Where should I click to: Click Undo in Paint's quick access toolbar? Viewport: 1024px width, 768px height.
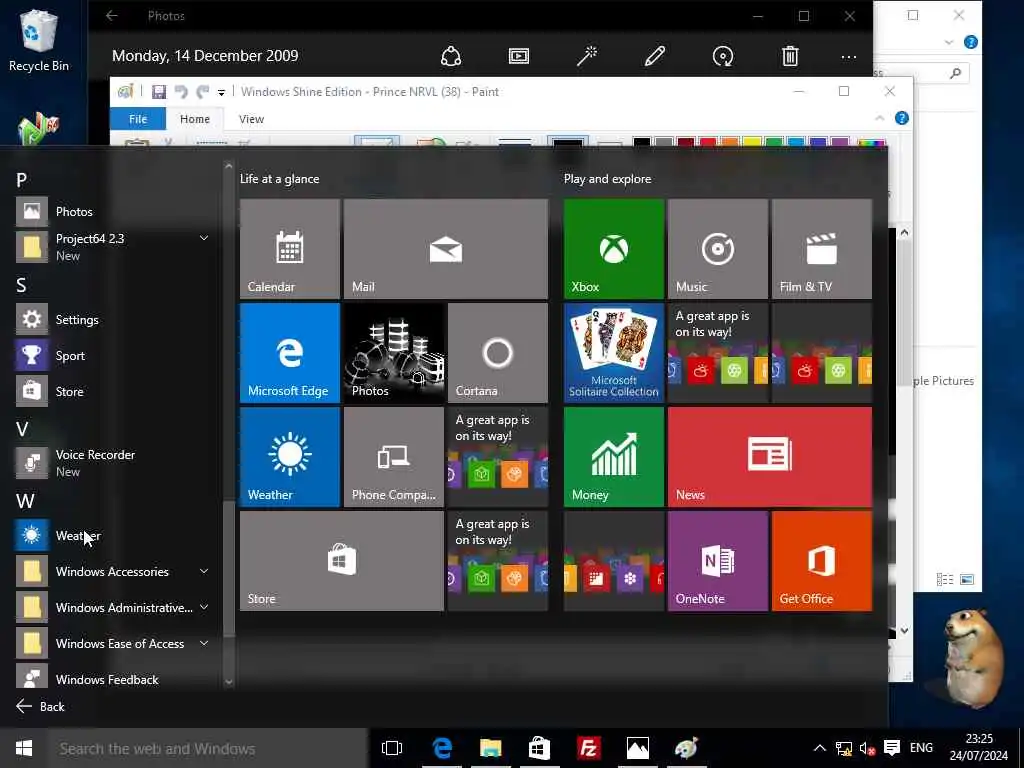(x=181, y=92)
